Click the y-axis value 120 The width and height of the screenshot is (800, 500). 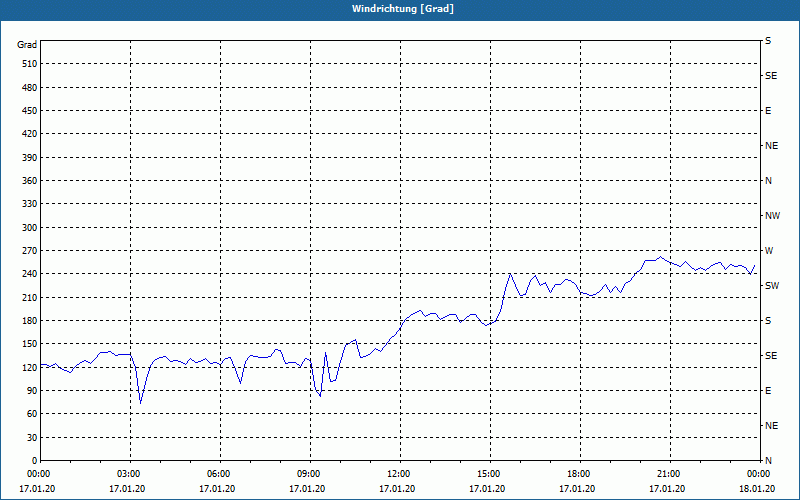tap(30, 367)
